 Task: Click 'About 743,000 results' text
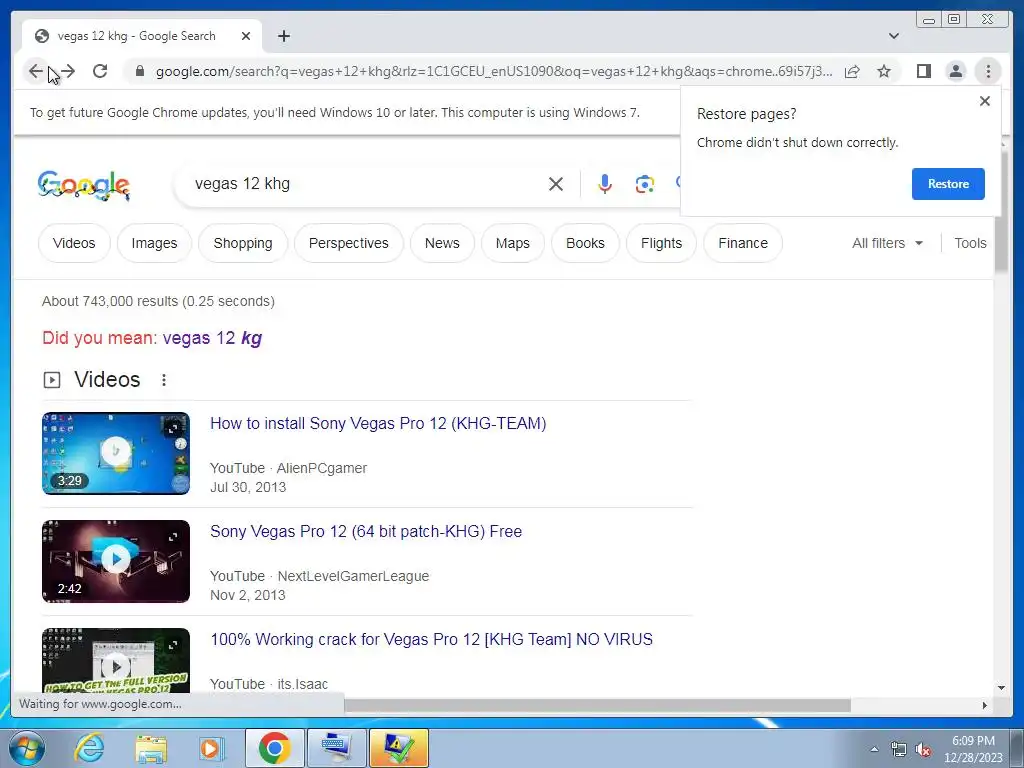click(x=158, y=301)
